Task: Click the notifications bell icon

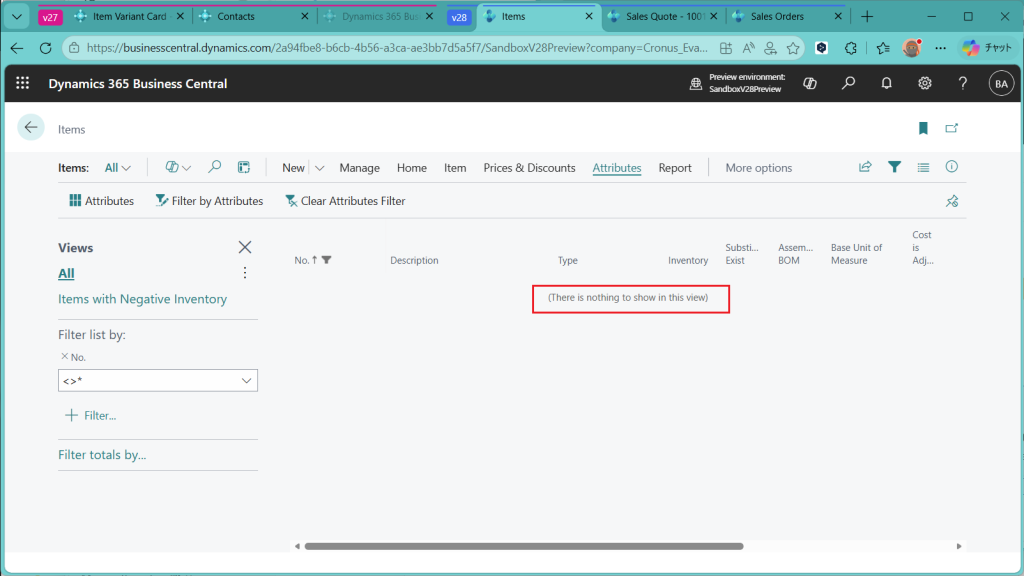Action: click(x=886, y=84)
